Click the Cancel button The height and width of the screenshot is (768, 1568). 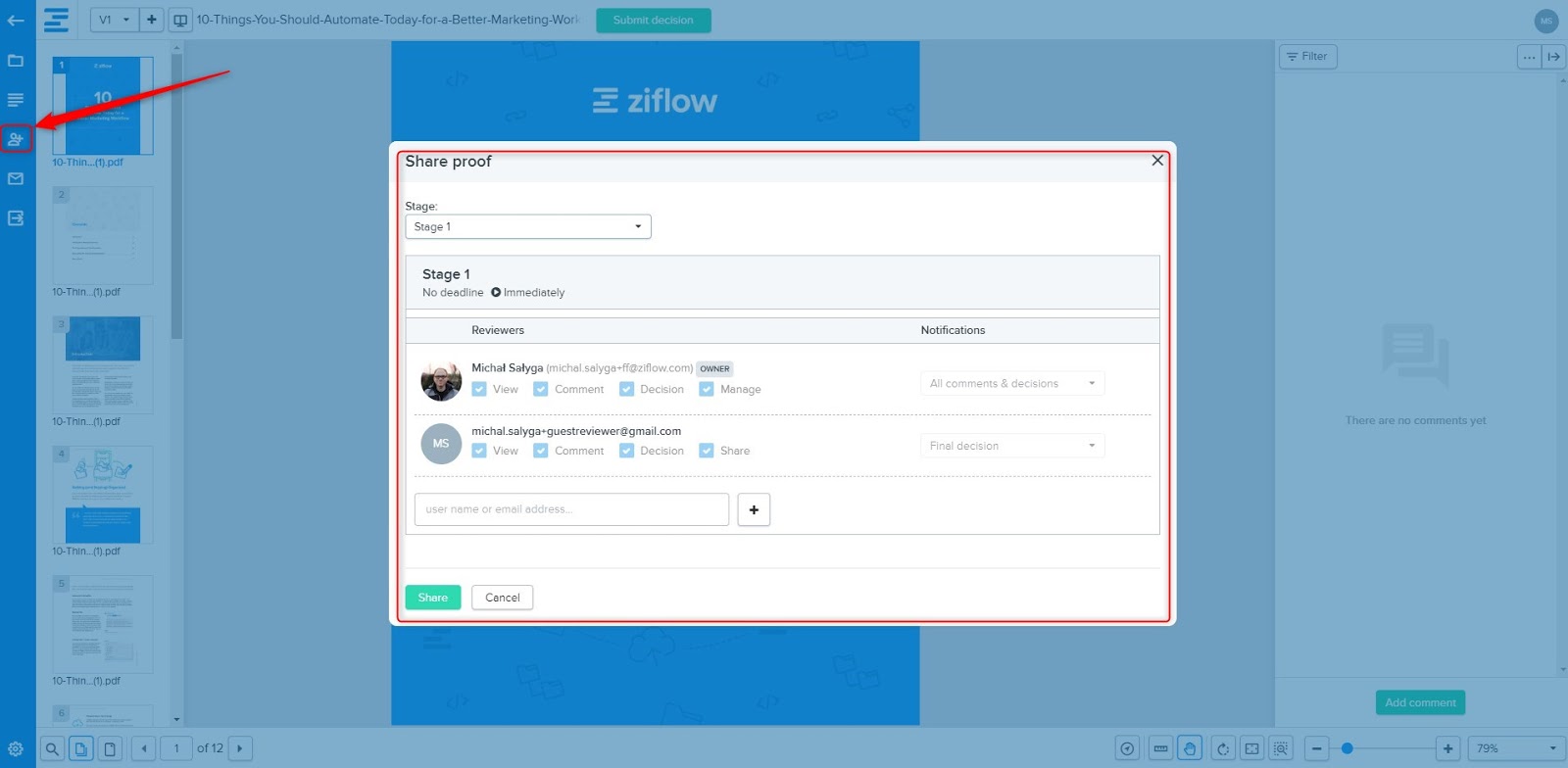click(502, 598)
